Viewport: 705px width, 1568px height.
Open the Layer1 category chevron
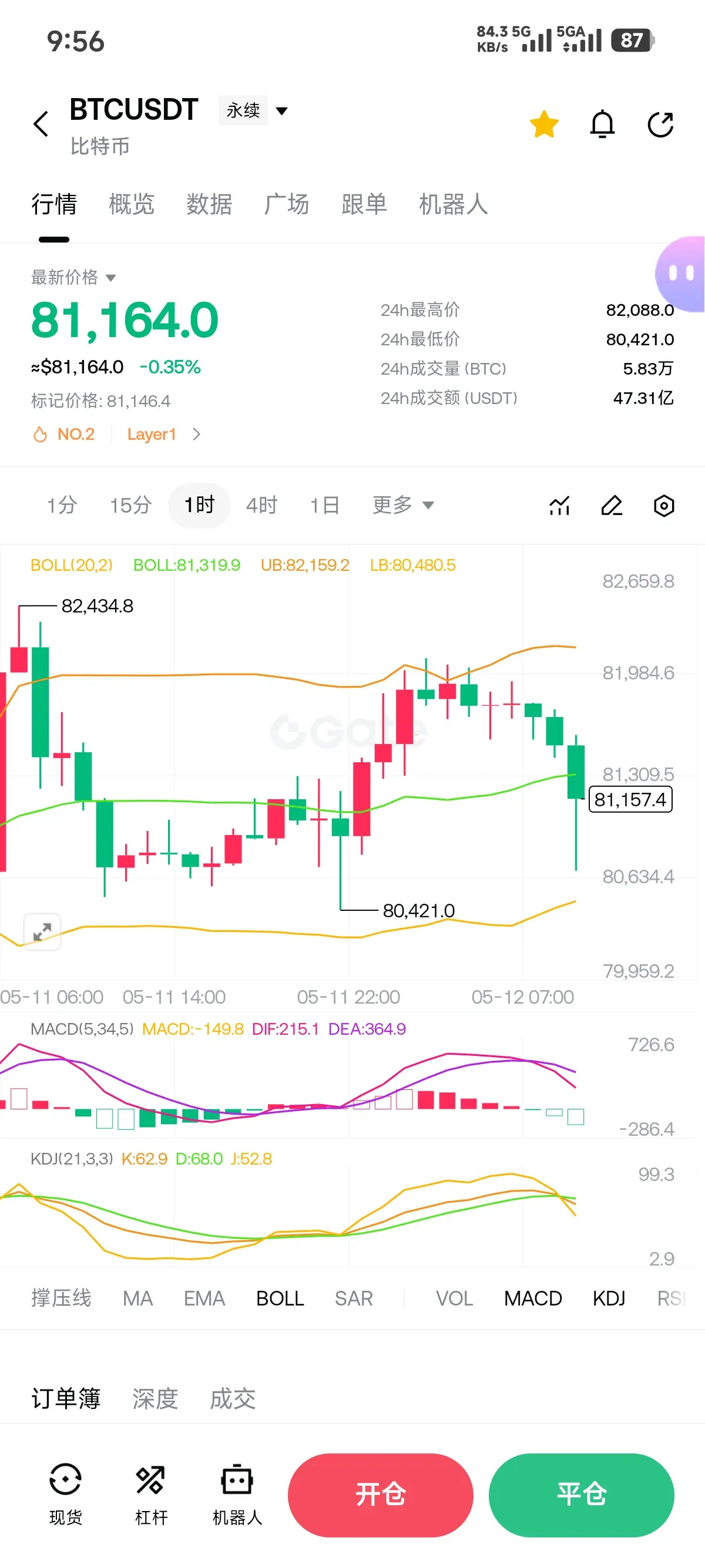(x=196, y=434)
